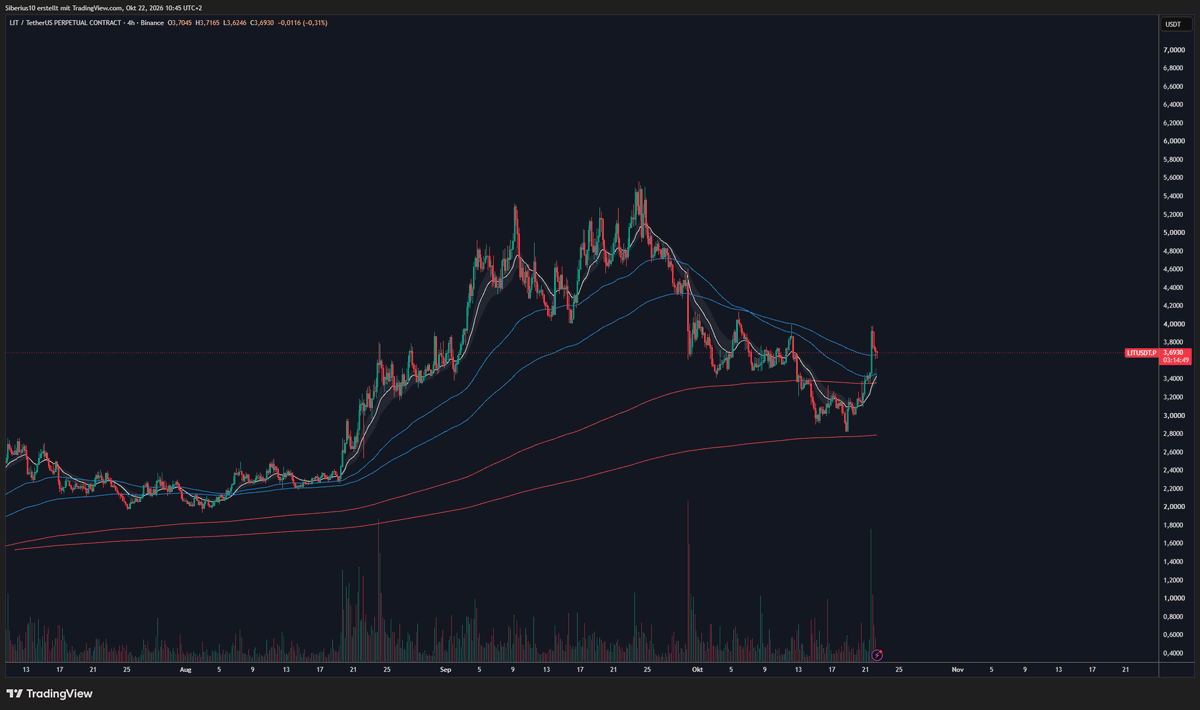
Task: Click the 2,0000 price level on axis
Action: 1174,507
